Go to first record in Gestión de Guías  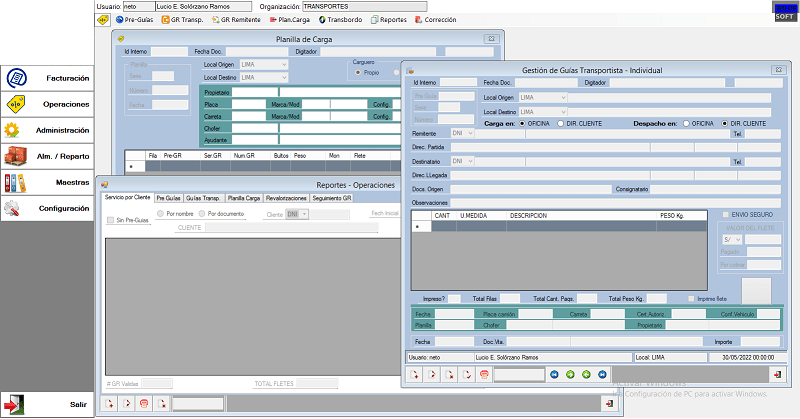[554, 374]
